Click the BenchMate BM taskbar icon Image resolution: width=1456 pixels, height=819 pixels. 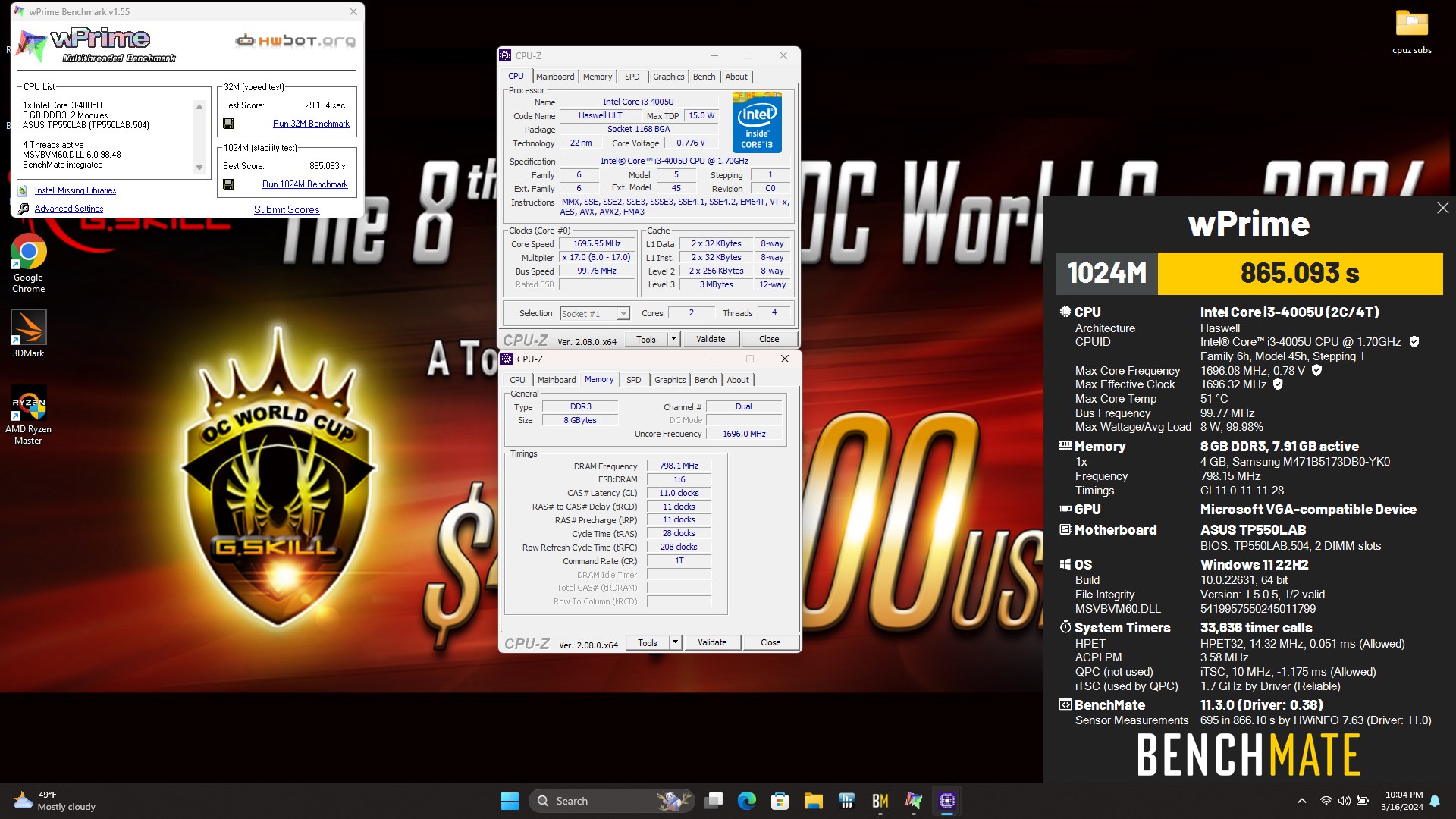[880, 801]
